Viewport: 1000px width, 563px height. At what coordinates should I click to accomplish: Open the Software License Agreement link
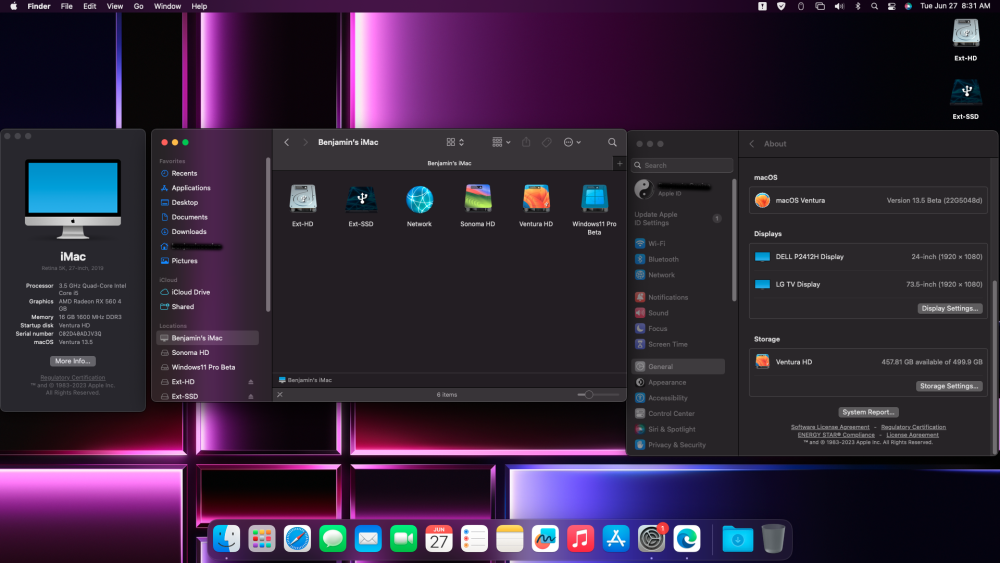[x=830, y=427]
